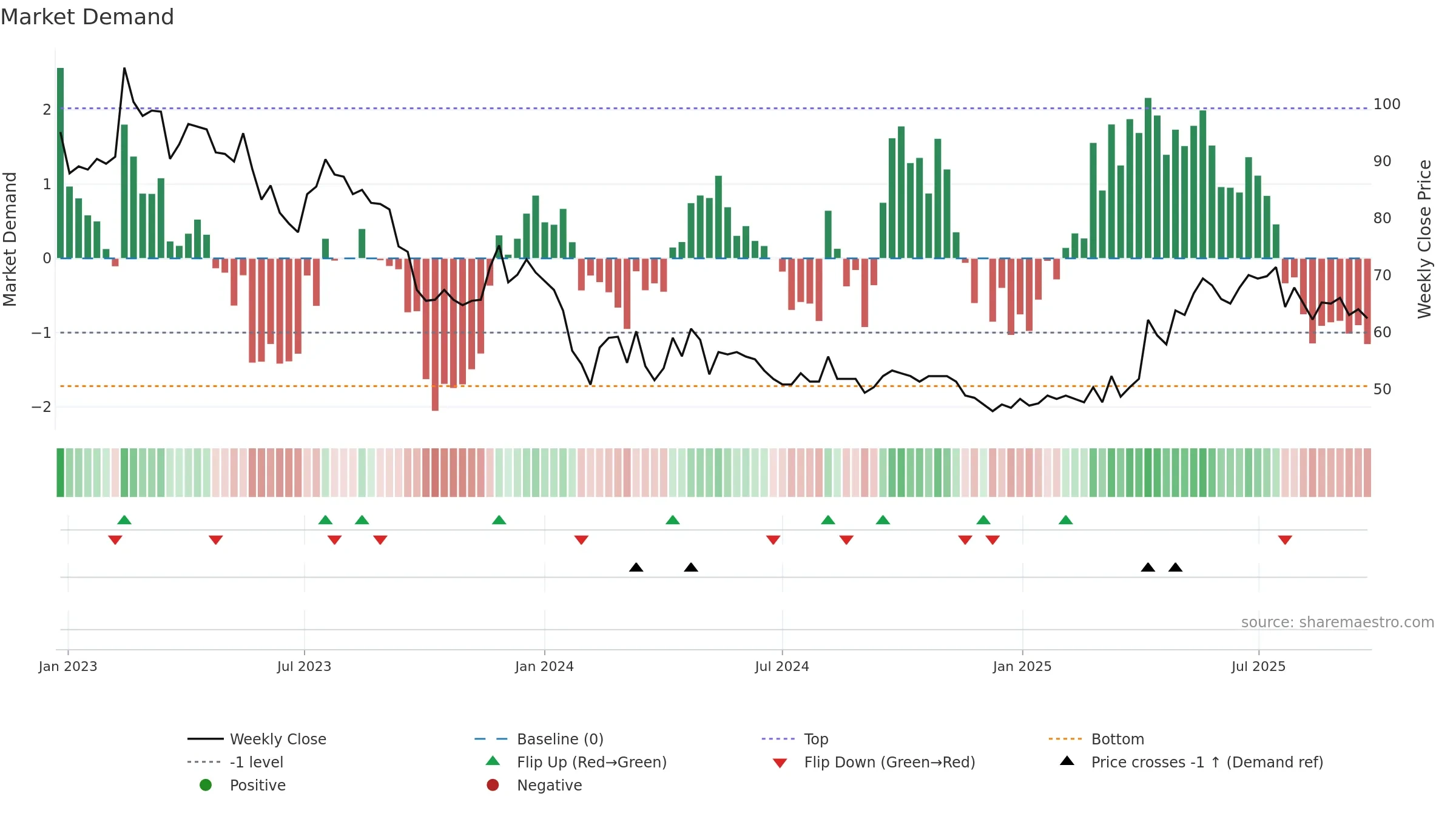Click the last red heatmap cell at far right
This screenshot has height=819, width=1456.
(1367, 473)
